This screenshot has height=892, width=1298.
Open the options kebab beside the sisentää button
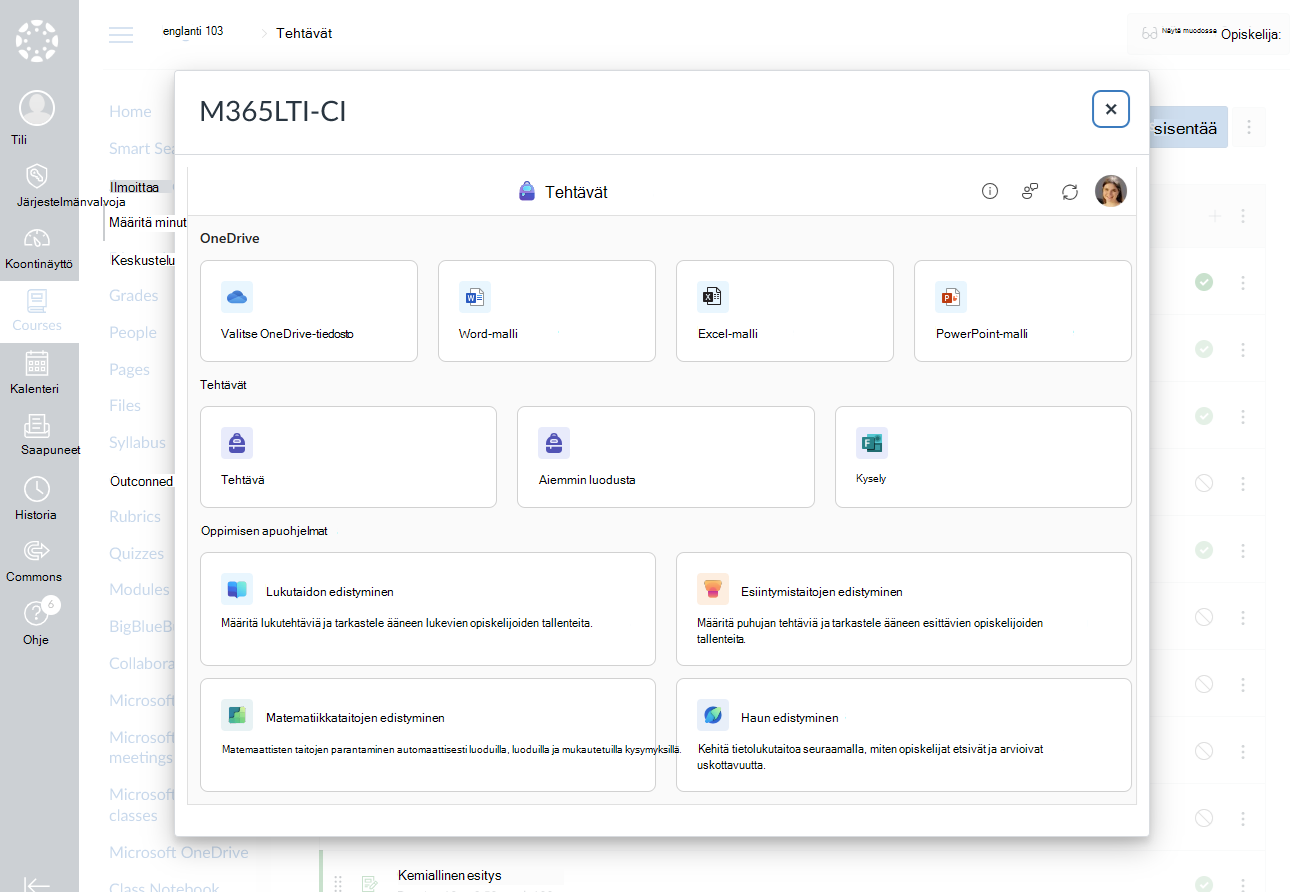click(x=1248, y=128)
